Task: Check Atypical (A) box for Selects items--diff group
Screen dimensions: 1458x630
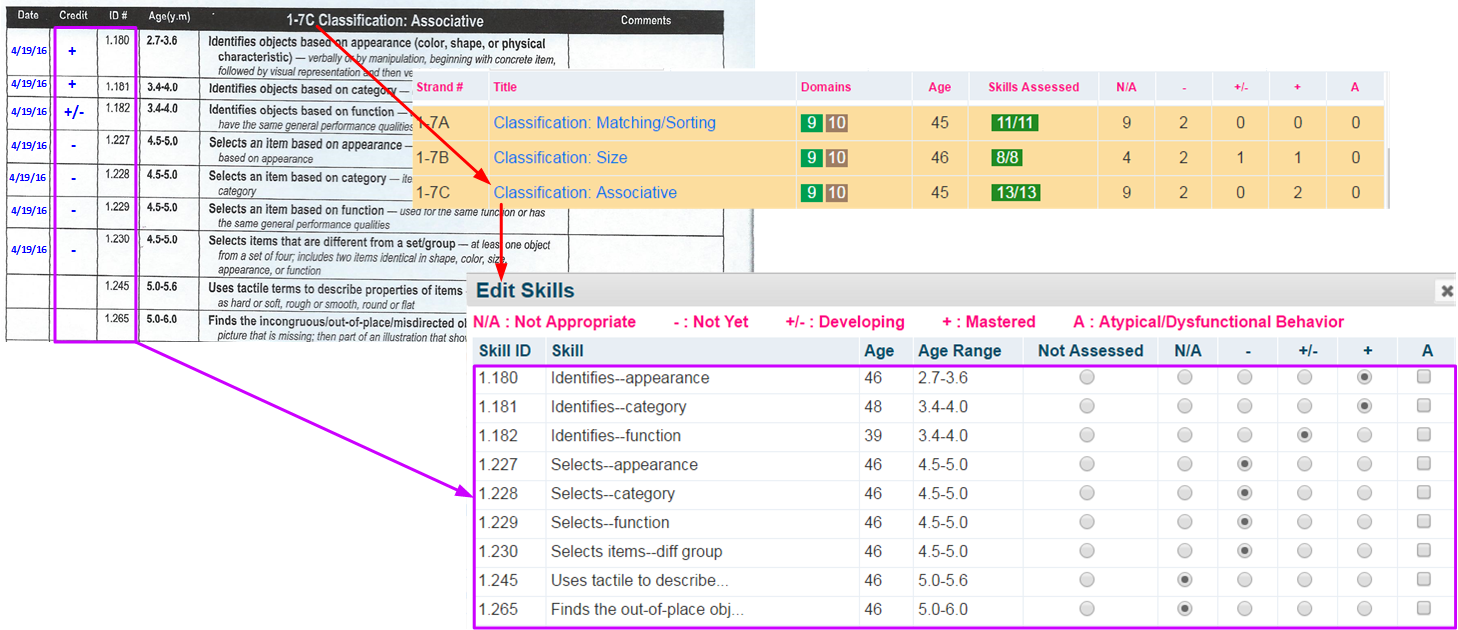Action: coord(1424,550)
